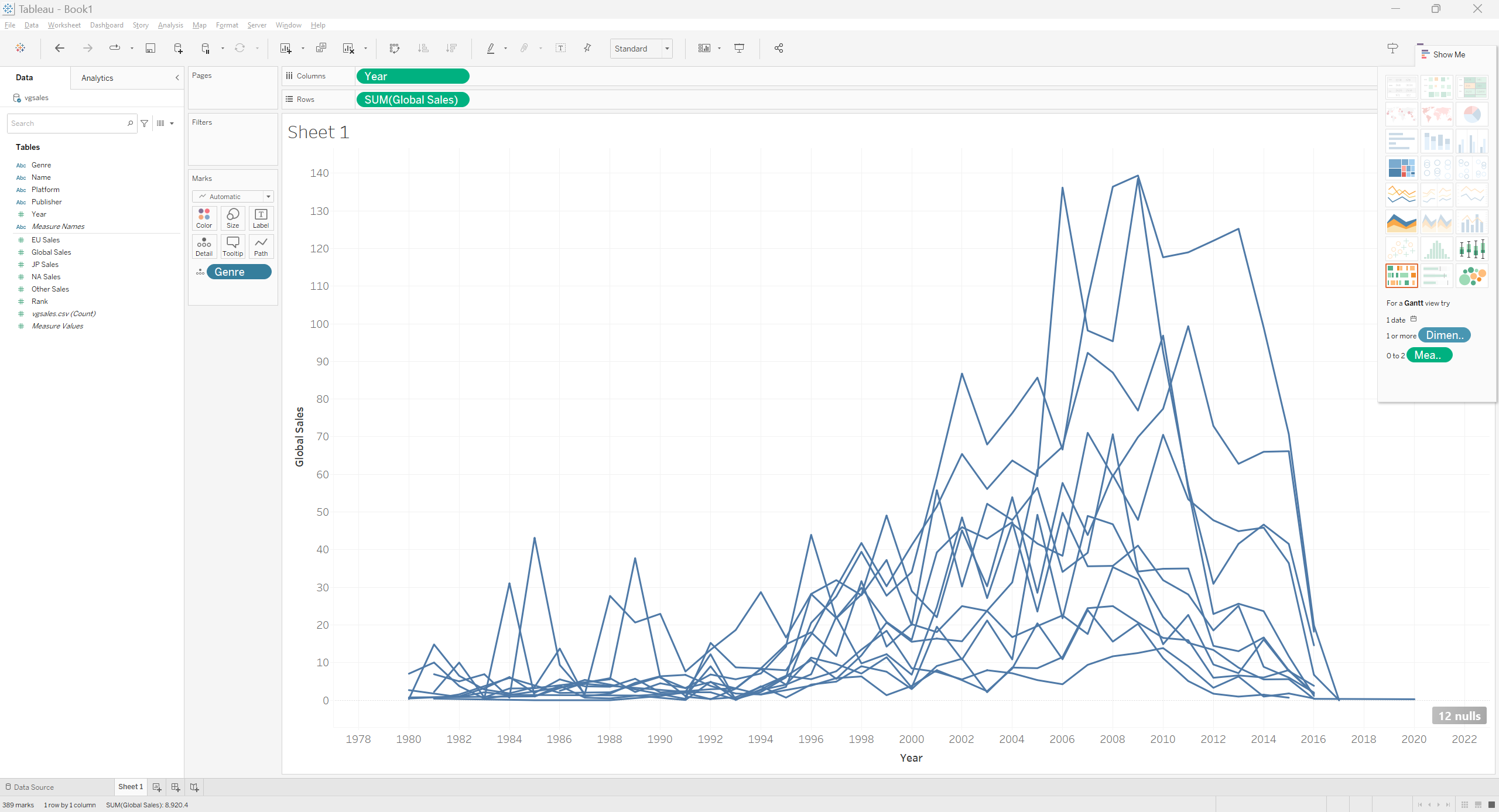The height and width of the screenshot is (812, 1499).
Task: Click the New Story tab icon
Action: point(194,787)
